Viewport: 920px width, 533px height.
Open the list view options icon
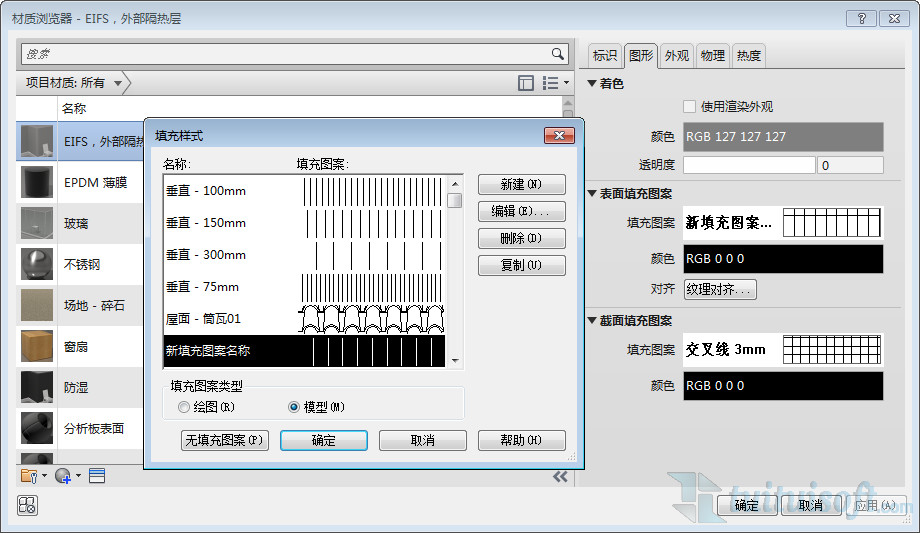click(555, 83)
